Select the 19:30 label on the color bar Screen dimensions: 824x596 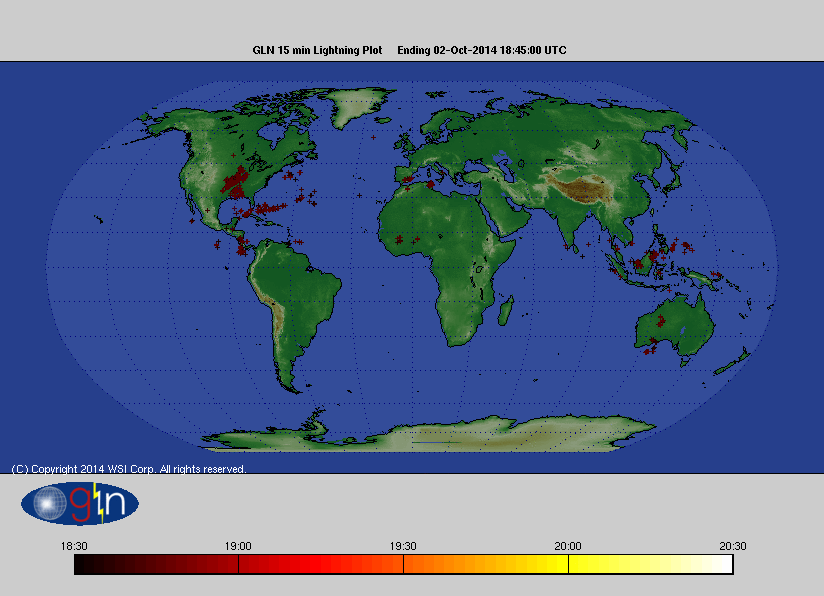pos(403,546)
